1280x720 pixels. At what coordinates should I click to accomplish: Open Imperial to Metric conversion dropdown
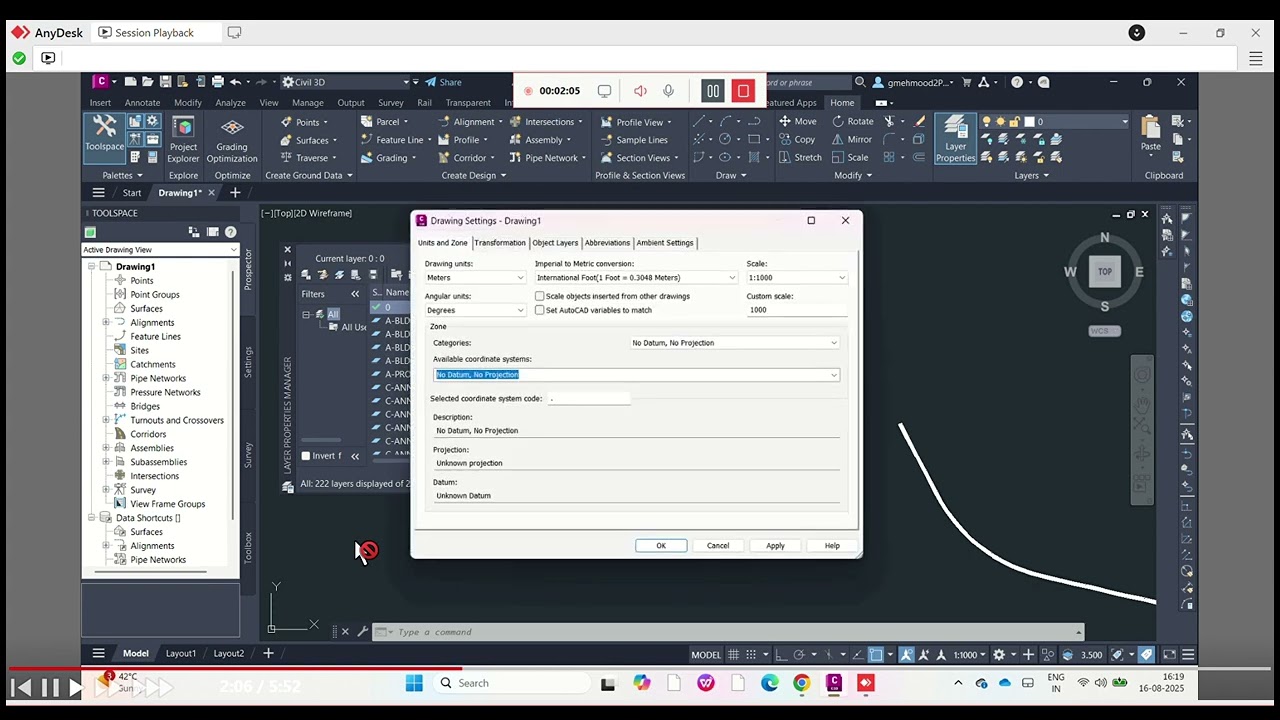[x=636, y=277]
